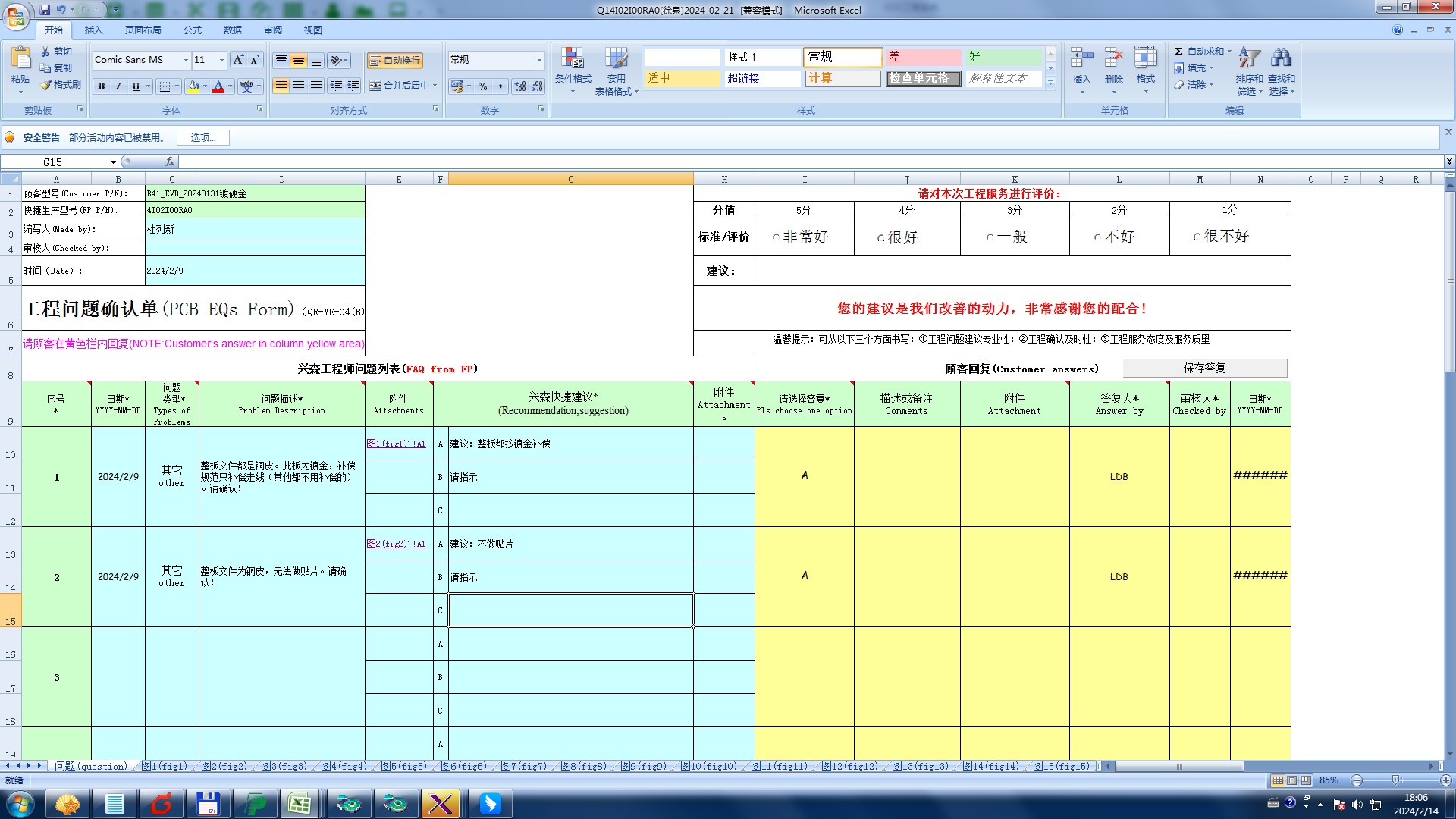The width and height of the screenshot is (1456, 819).
Task: Open the 图1(fig1) worksheet tab
Action: pyautogui.click(x=165, y=767)
